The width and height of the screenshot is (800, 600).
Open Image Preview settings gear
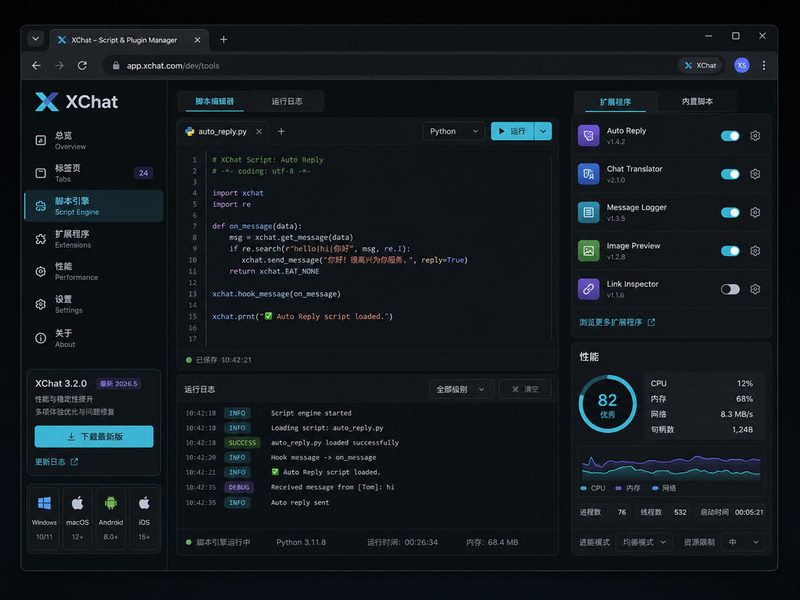(x=755, y=251)
